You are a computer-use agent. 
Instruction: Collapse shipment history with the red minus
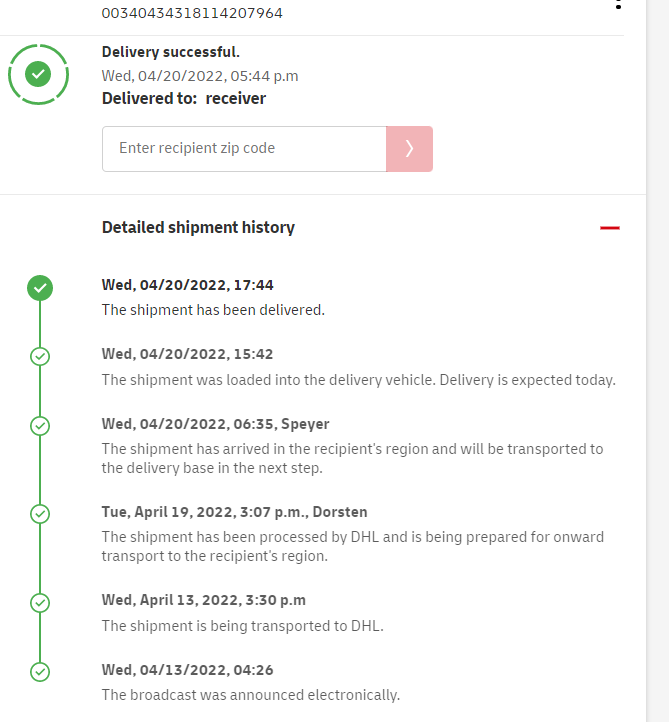pyautogui.click(x=609, y=228)
